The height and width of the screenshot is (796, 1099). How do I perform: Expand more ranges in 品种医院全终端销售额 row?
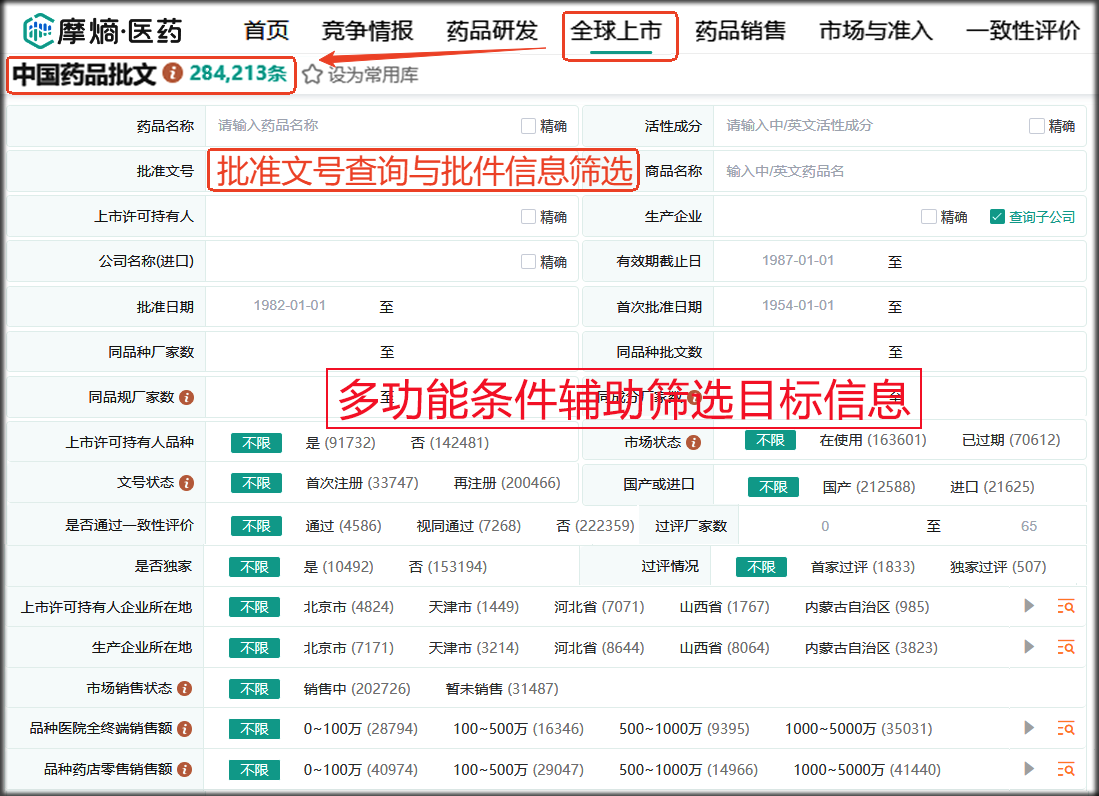[x=1029, y=728]
